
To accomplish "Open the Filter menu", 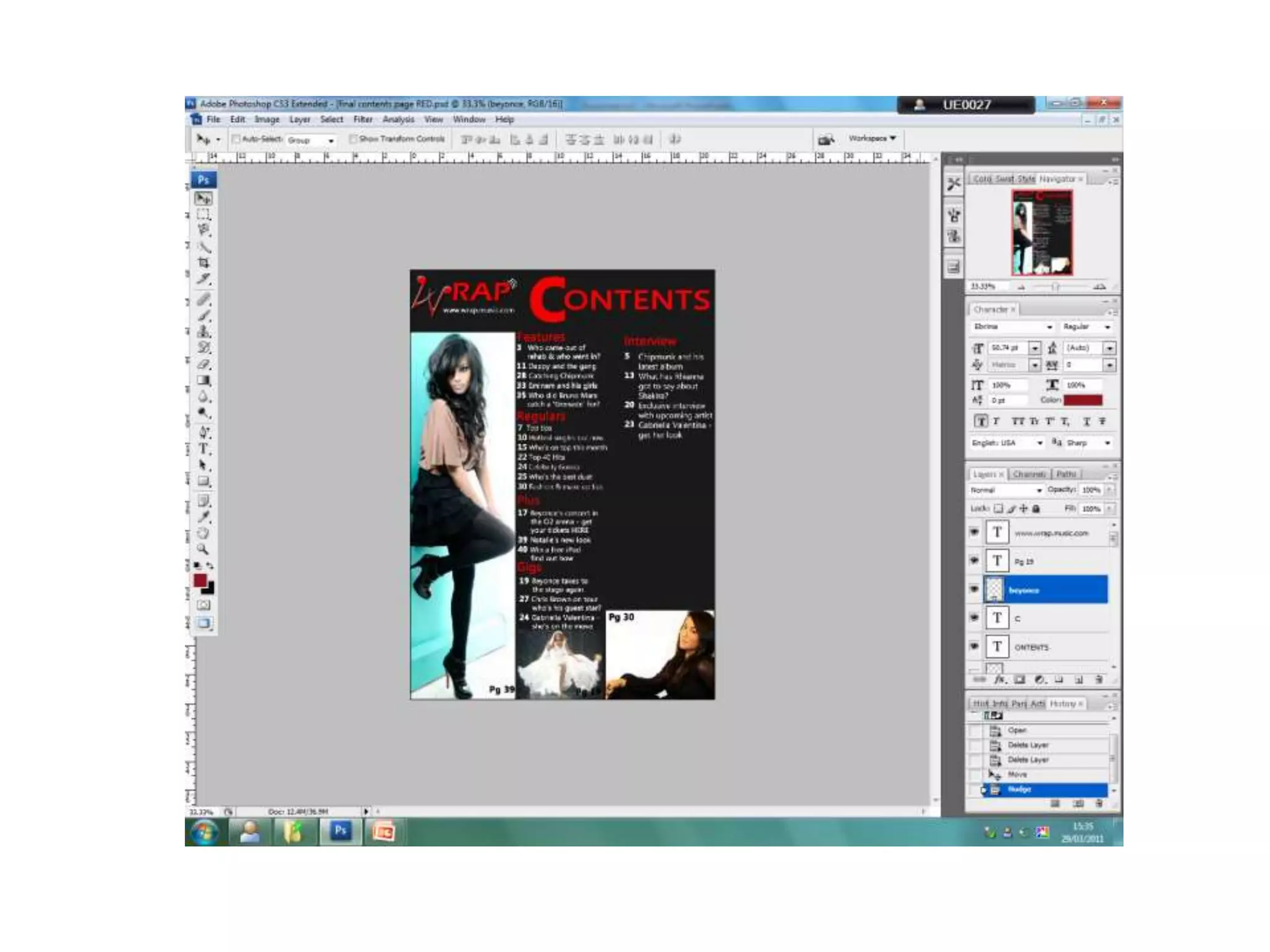I will click(x=363, y=119).
